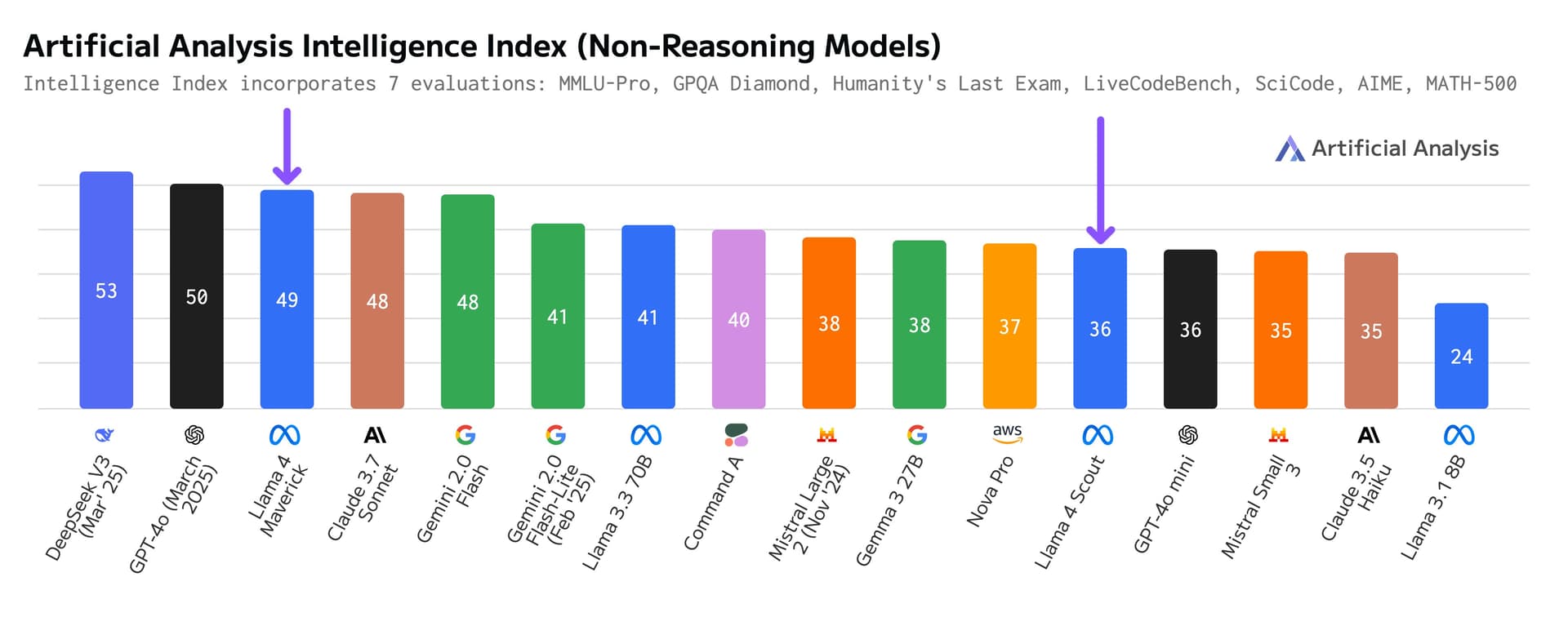Click the Google logo for Gemma 3 27B

(x=917, y=435)
